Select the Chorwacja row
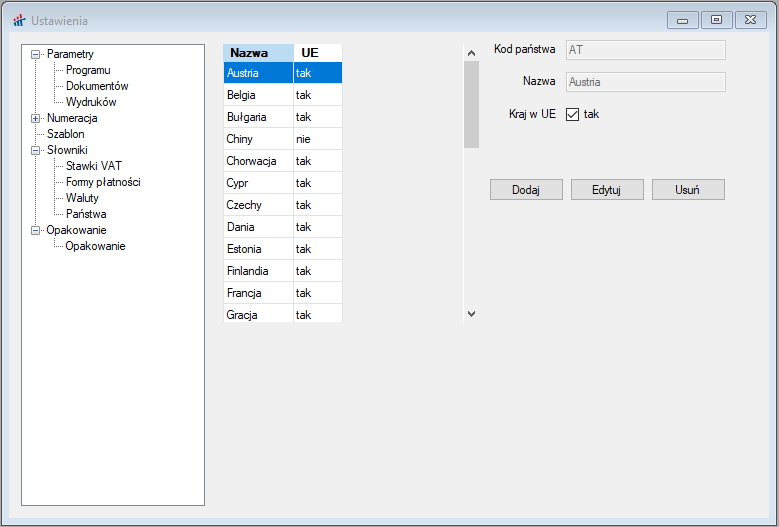The width and height of the screenshot is (779, 527). point(283,160)
